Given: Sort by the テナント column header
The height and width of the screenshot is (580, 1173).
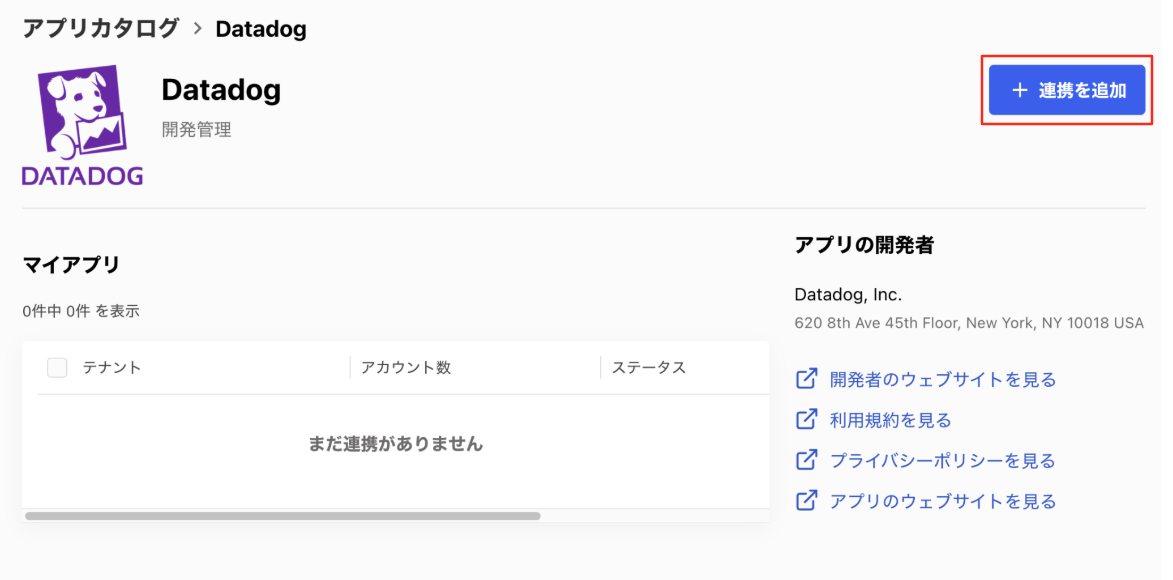Looking at the screenshot, I should click(111, 367).
